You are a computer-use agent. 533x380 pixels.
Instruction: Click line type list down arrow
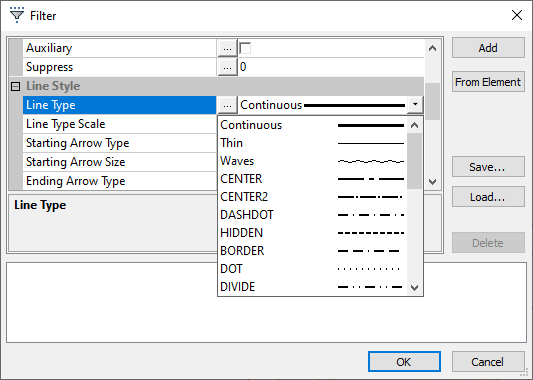(414, 288)
